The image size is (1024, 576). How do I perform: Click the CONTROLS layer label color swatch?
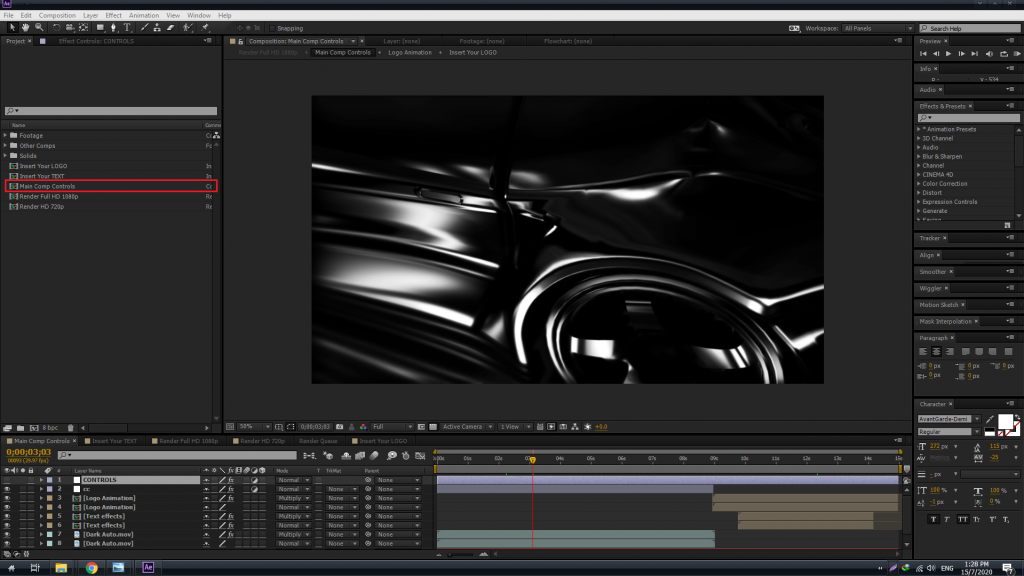click(x=50, y=480)
